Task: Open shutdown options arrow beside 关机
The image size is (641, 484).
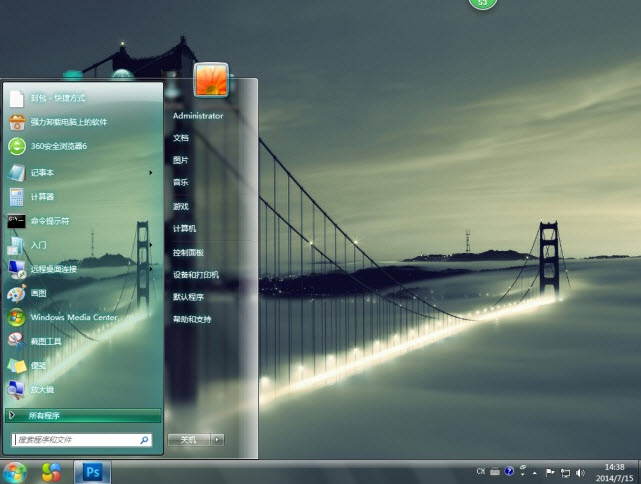Action: (218, 439)
